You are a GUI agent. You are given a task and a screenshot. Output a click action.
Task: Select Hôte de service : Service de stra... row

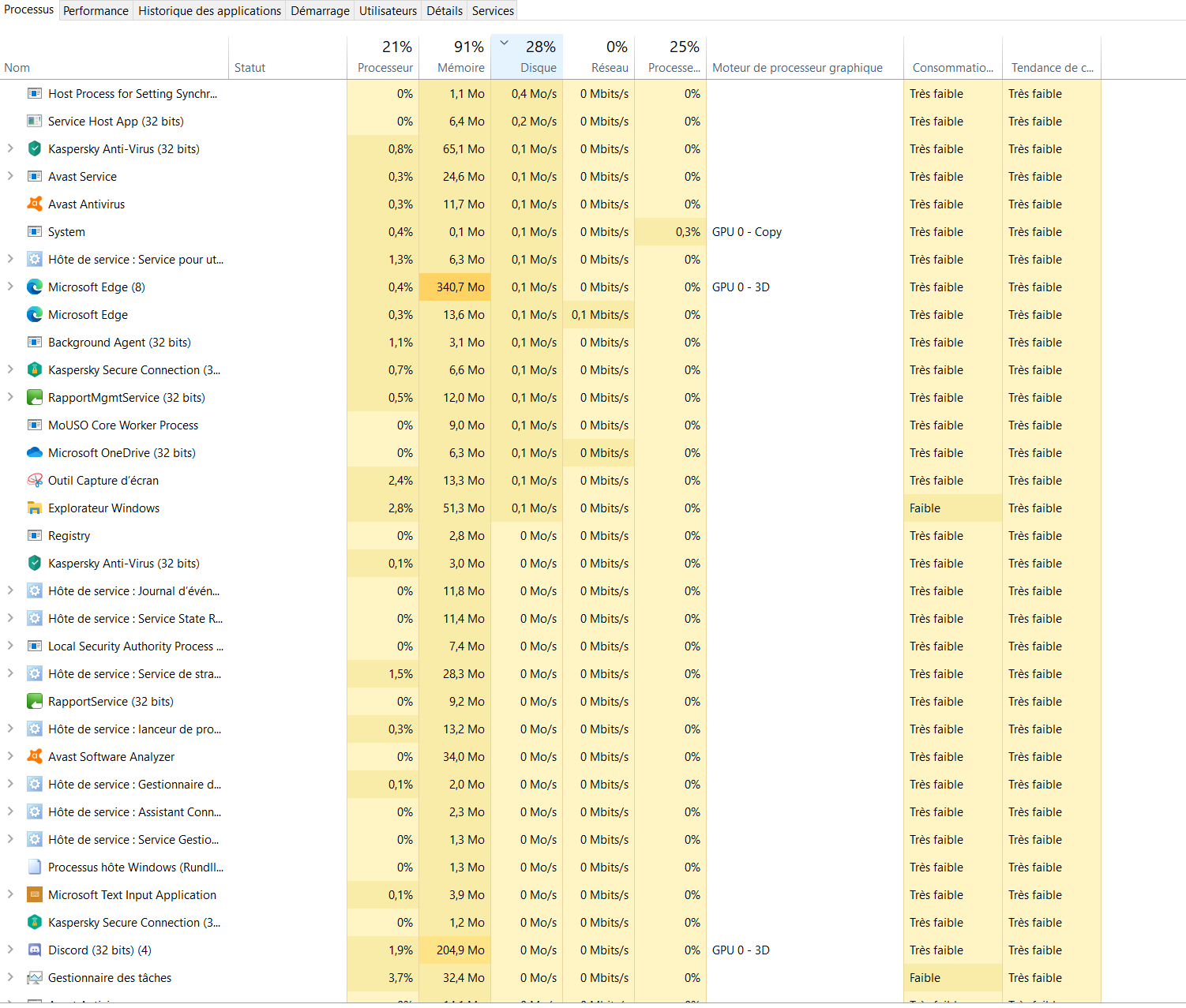click(550, 673)
